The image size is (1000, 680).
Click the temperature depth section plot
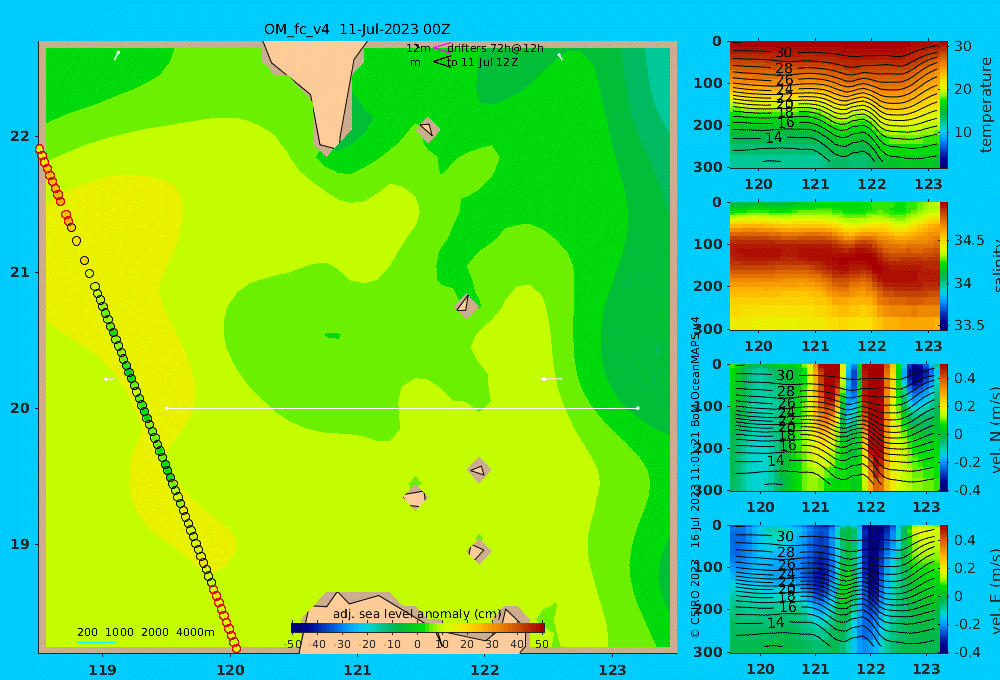[x=834, y=105]
